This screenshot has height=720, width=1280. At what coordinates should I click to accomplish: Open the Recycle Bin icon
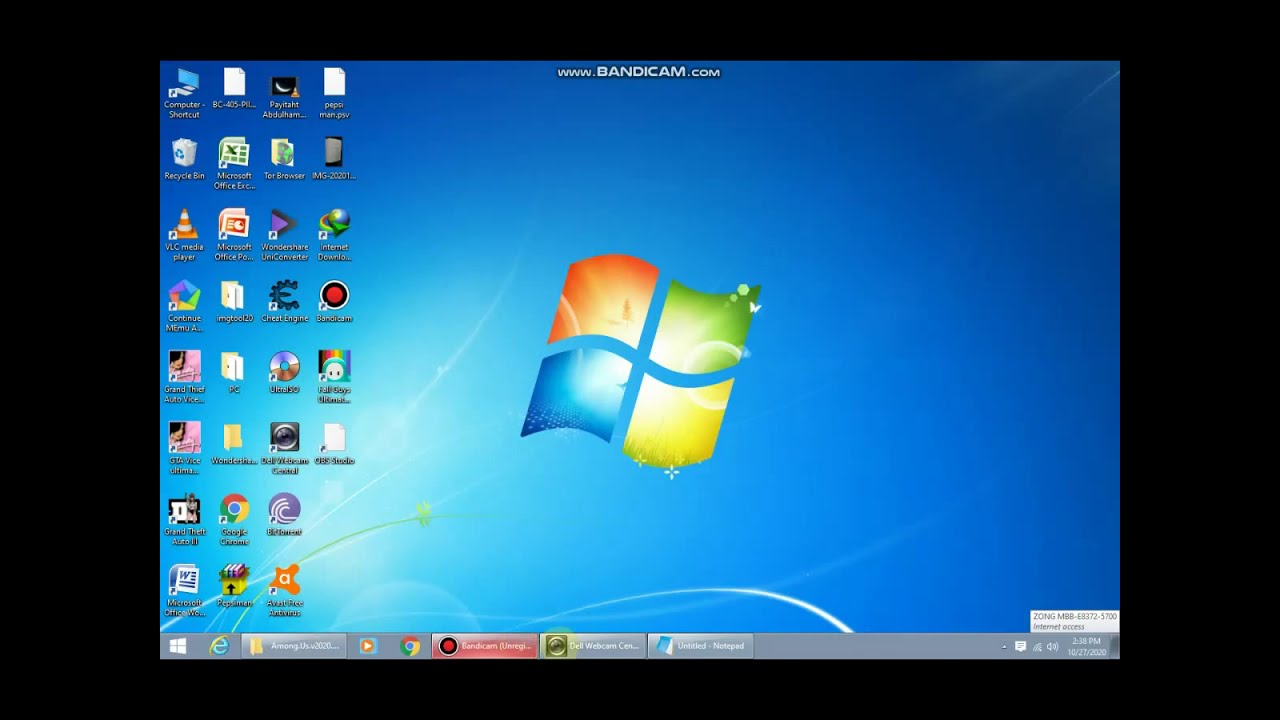point(184,160)
